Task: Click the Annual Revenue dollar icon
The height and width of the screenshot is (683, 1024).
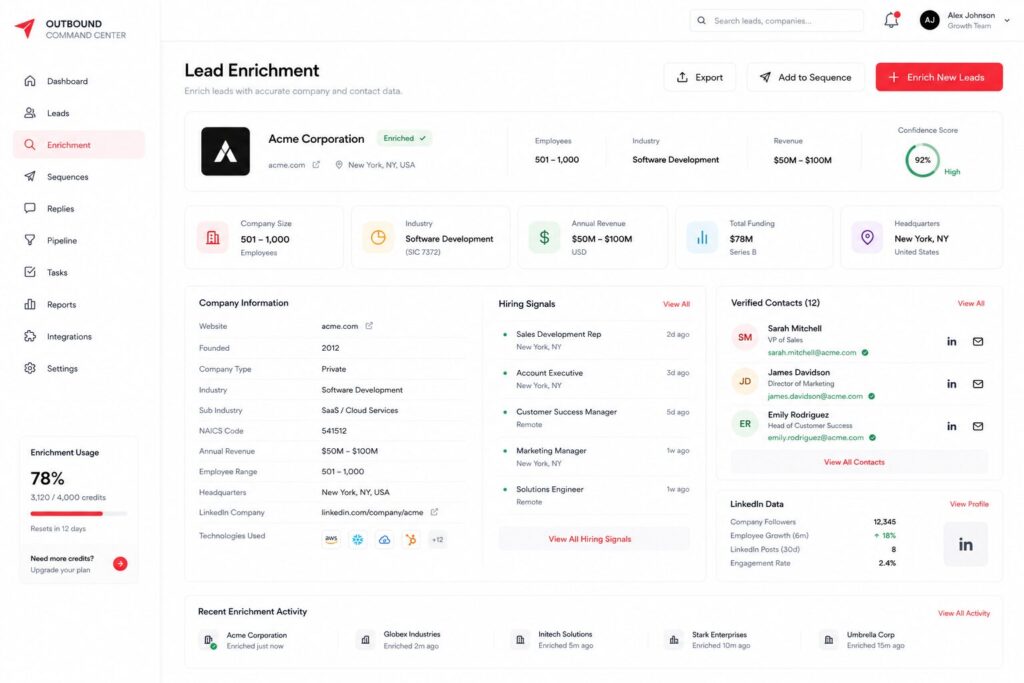Action: (544, 238)
